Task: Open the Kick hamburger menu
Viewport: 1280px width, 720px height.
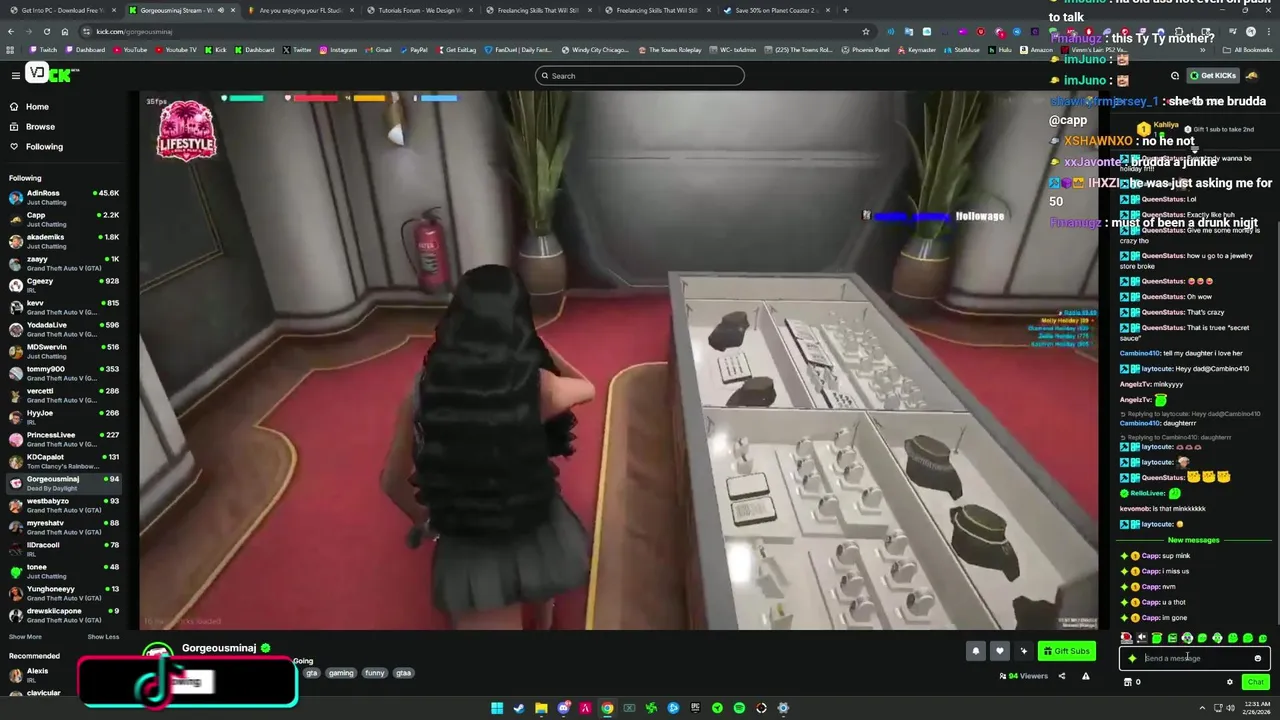Action: (15, 75)
